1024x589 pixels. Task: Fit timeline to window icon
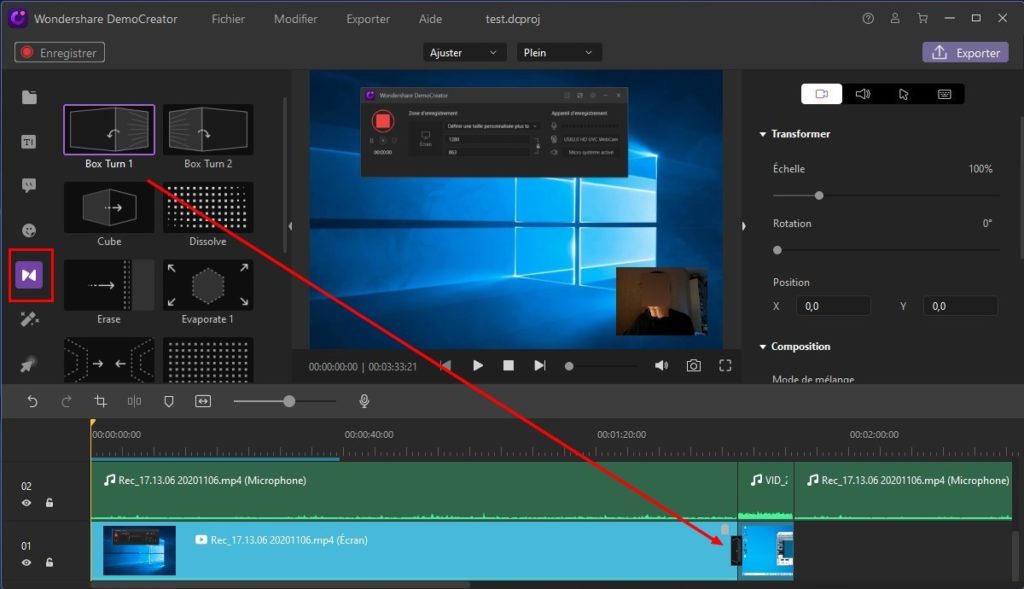point(203,401)
